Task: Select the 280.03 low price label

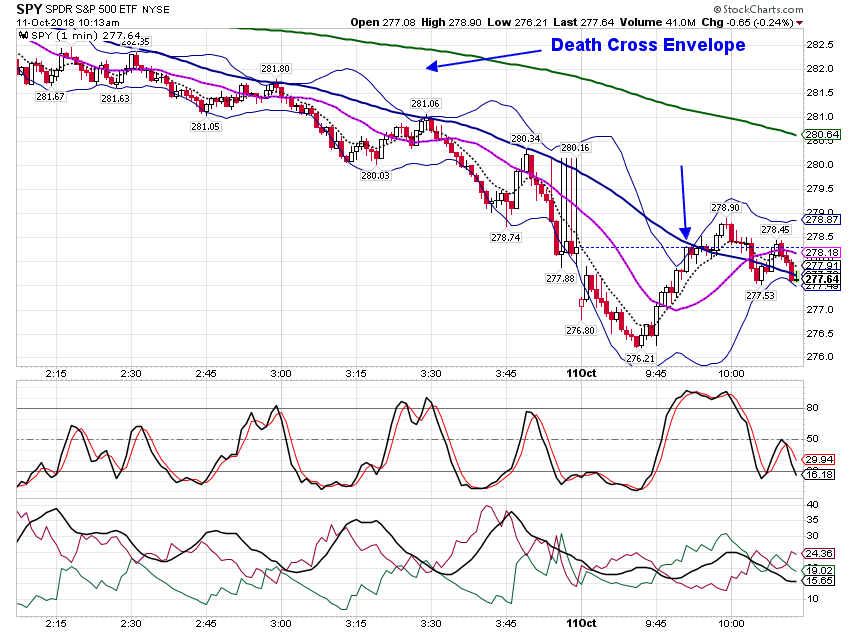Action: coord(376,176)
